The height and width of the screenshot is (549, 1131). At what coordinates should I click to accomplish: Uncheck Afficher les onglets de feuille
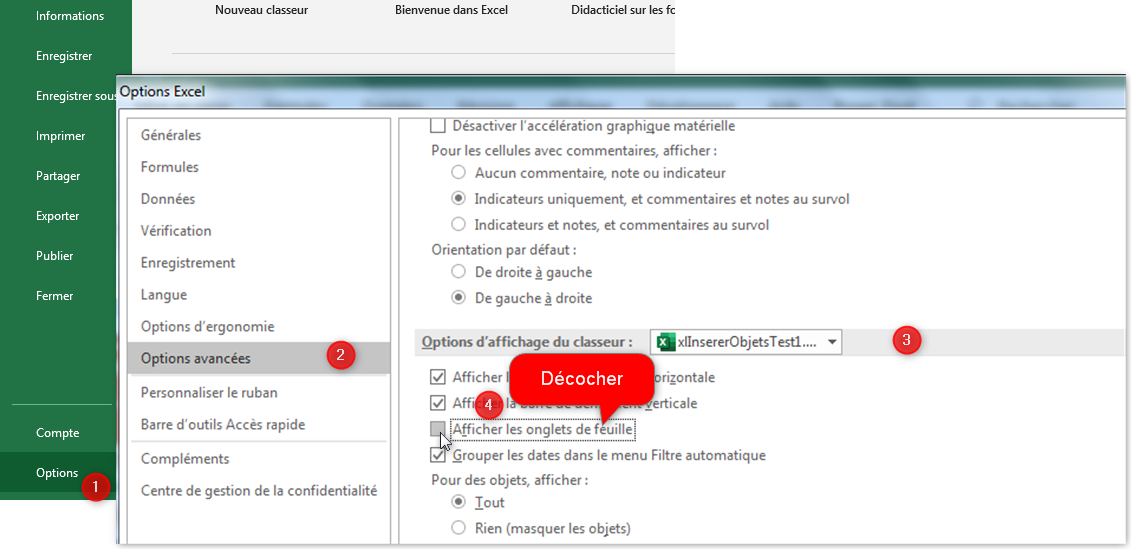438,429
